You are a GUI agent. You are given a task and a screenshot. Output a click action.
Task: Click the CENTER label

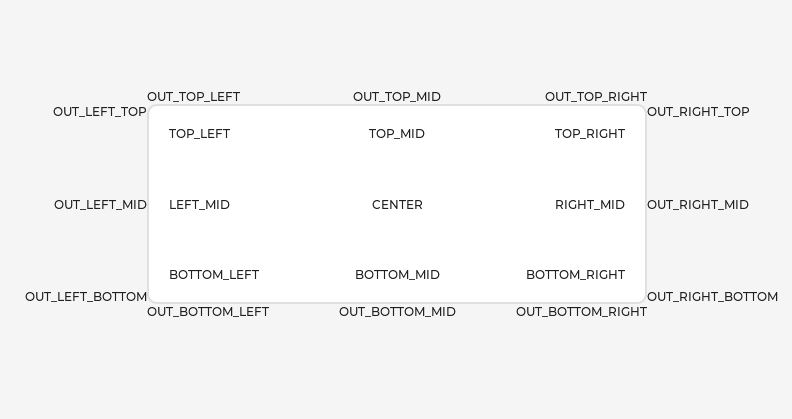click(397, 205)
